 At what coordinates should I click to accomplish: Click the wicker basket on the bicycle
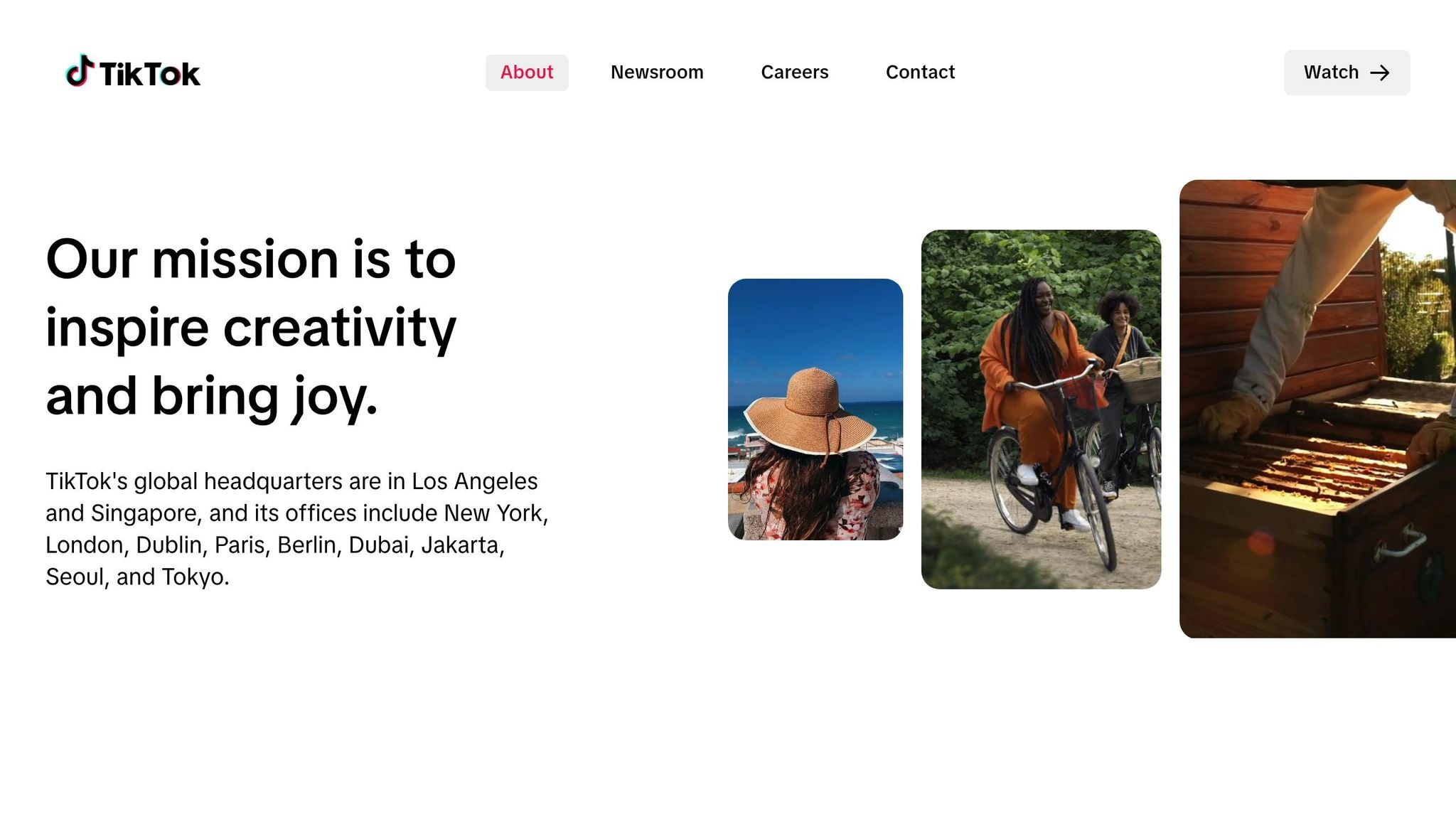pyautogui.click(x=1139, y=379)
